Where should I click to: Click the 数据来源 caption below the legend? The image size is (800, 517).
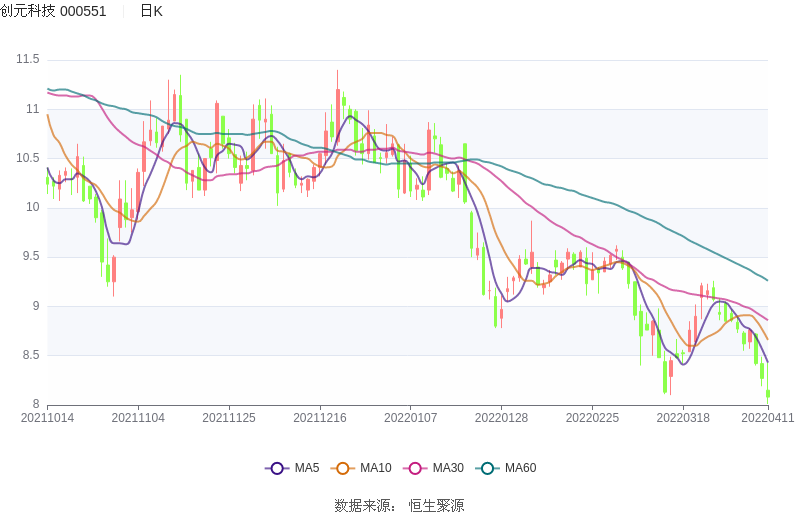[364, 505]
